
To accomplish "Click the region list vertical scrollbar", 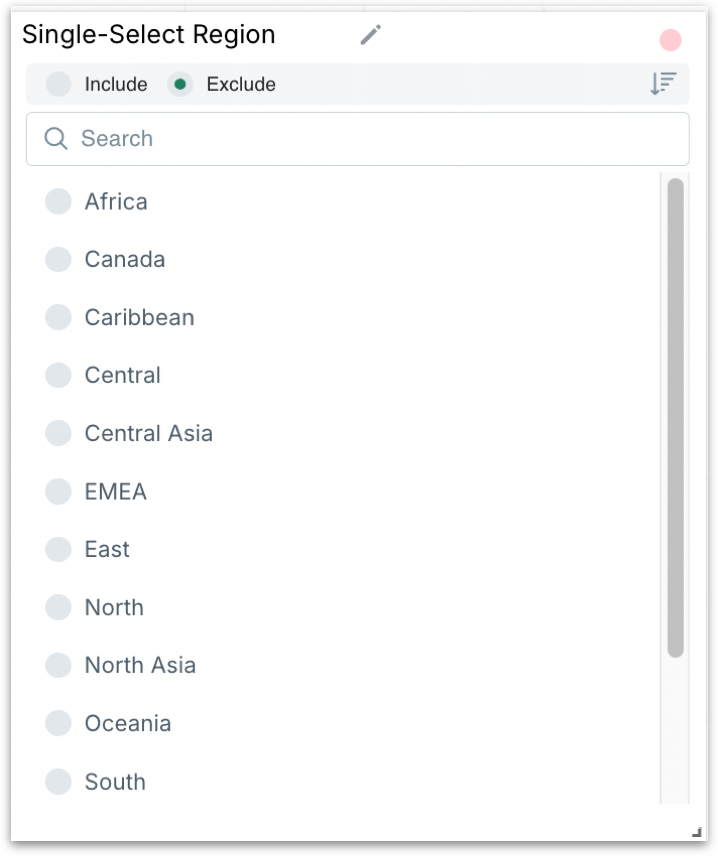I will [x=675, y=418].
